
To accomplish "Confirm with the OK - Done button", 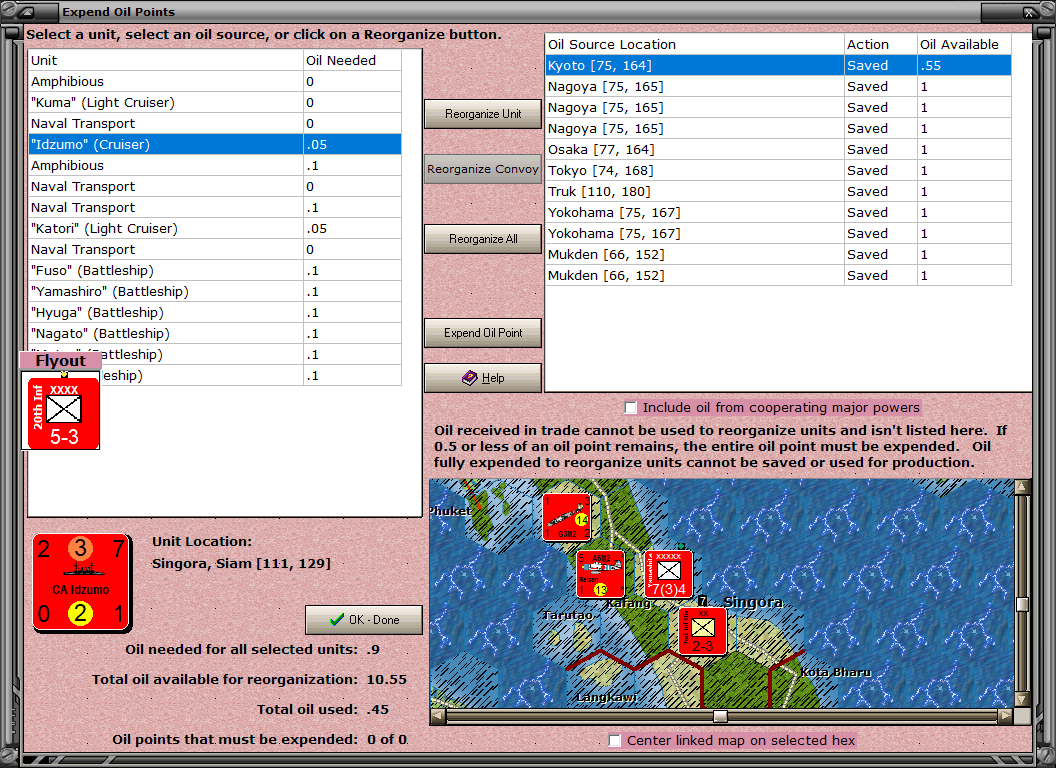I will click(364, 620).
